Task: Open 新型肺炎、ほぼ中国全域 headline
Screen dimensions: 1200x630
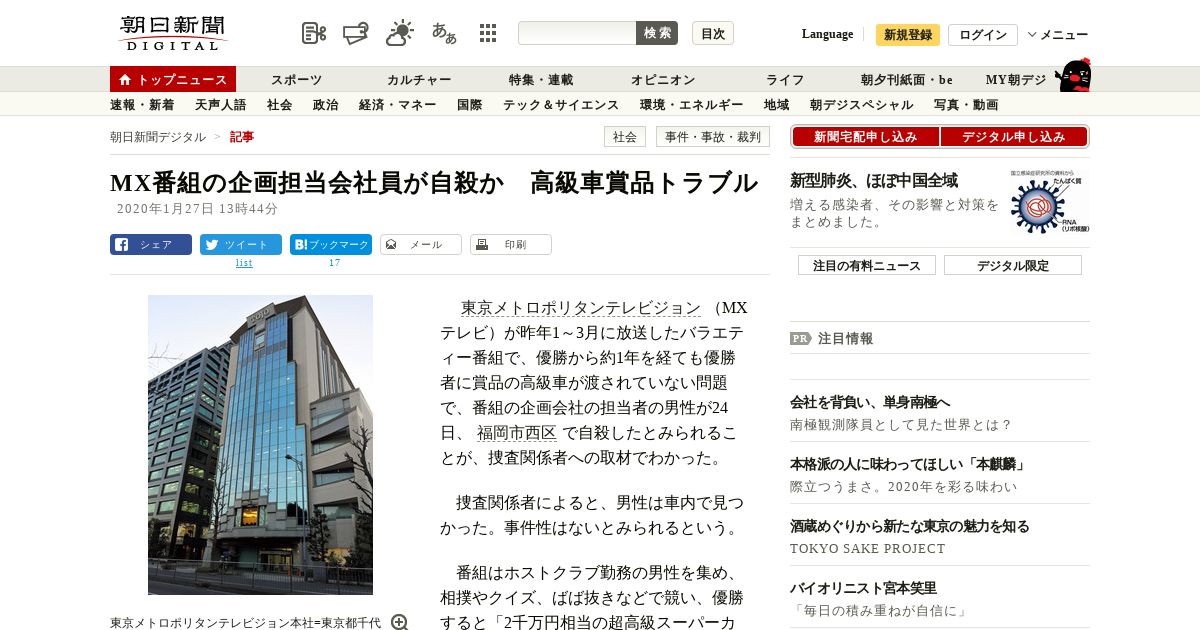Action: pyautogui.click(x=874, y=181)
